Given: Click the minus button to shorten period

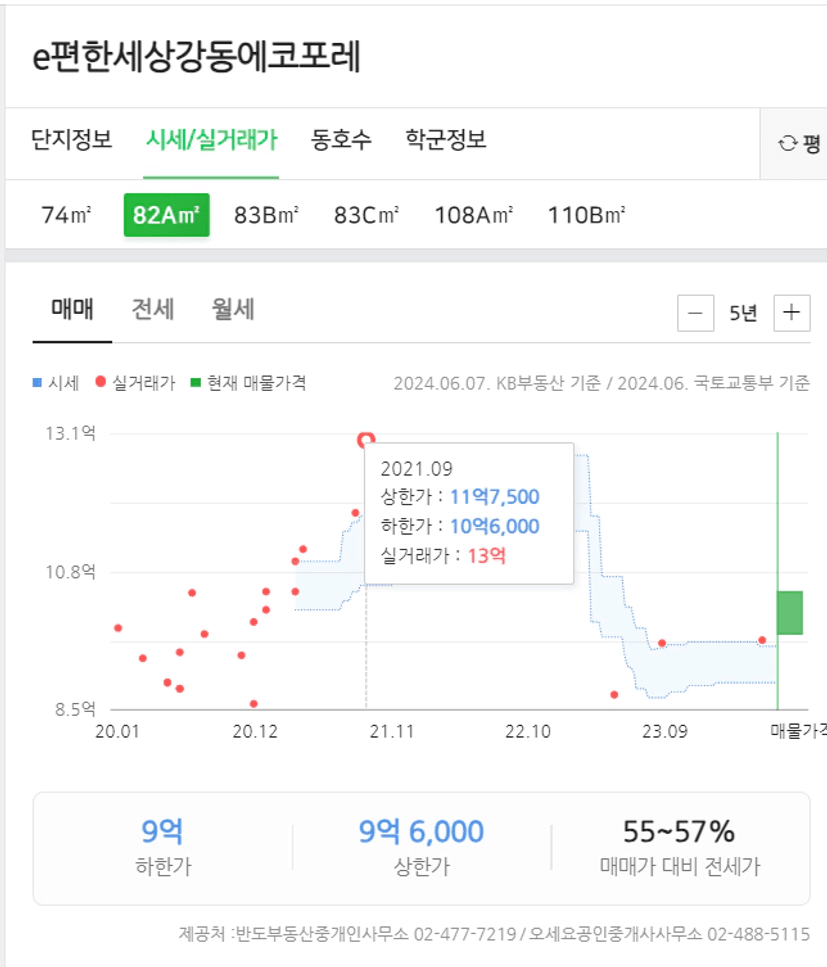Looking at the screenshot, I should 695,313.
